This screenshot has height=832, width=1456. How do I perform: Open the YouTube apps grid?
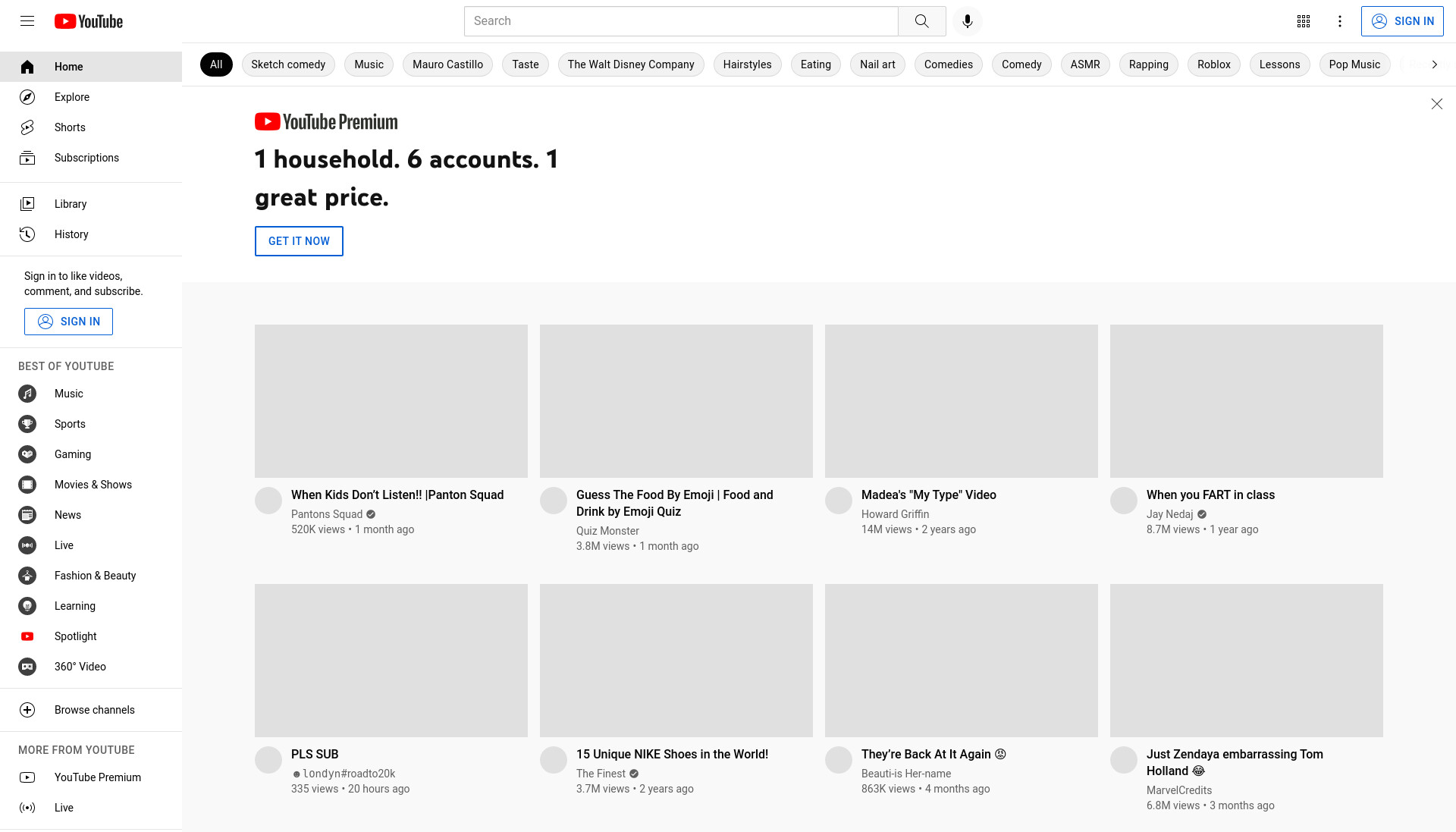[1304, 21]
